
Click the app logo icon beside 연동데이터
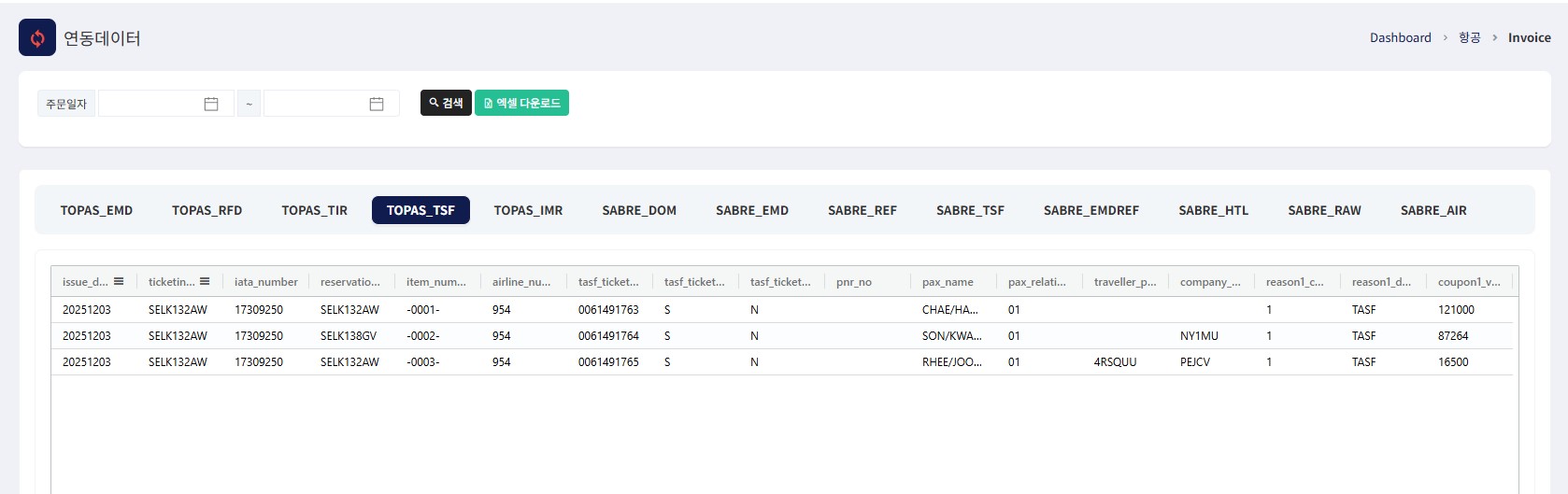(37, 38)
